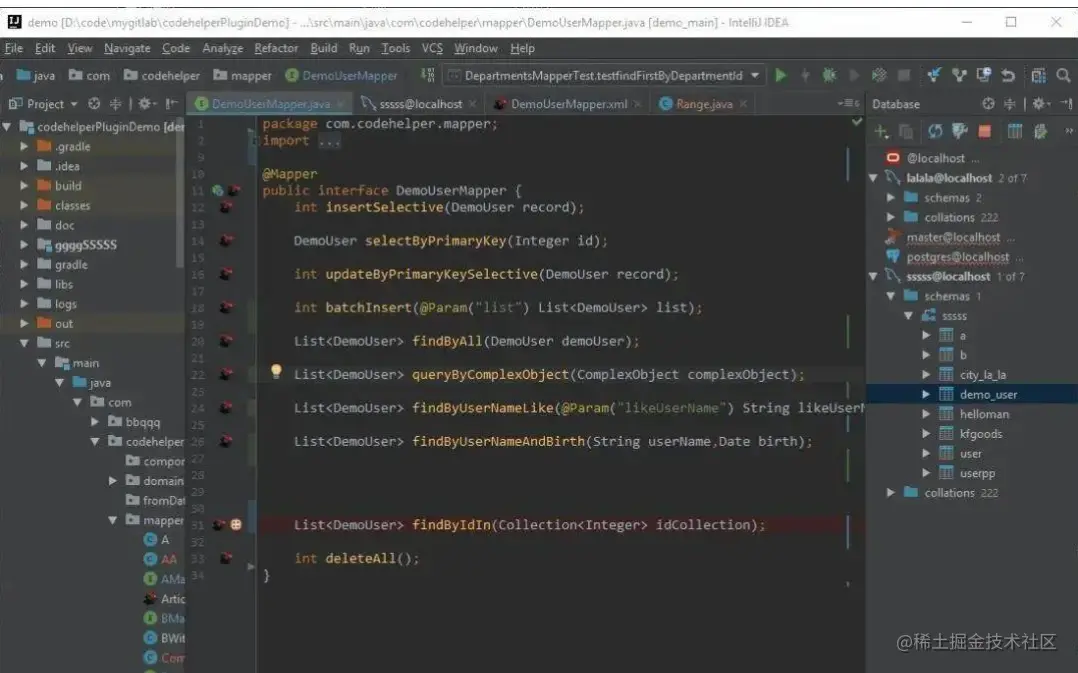Open the VCS commit changes icon

coord(958,75)
